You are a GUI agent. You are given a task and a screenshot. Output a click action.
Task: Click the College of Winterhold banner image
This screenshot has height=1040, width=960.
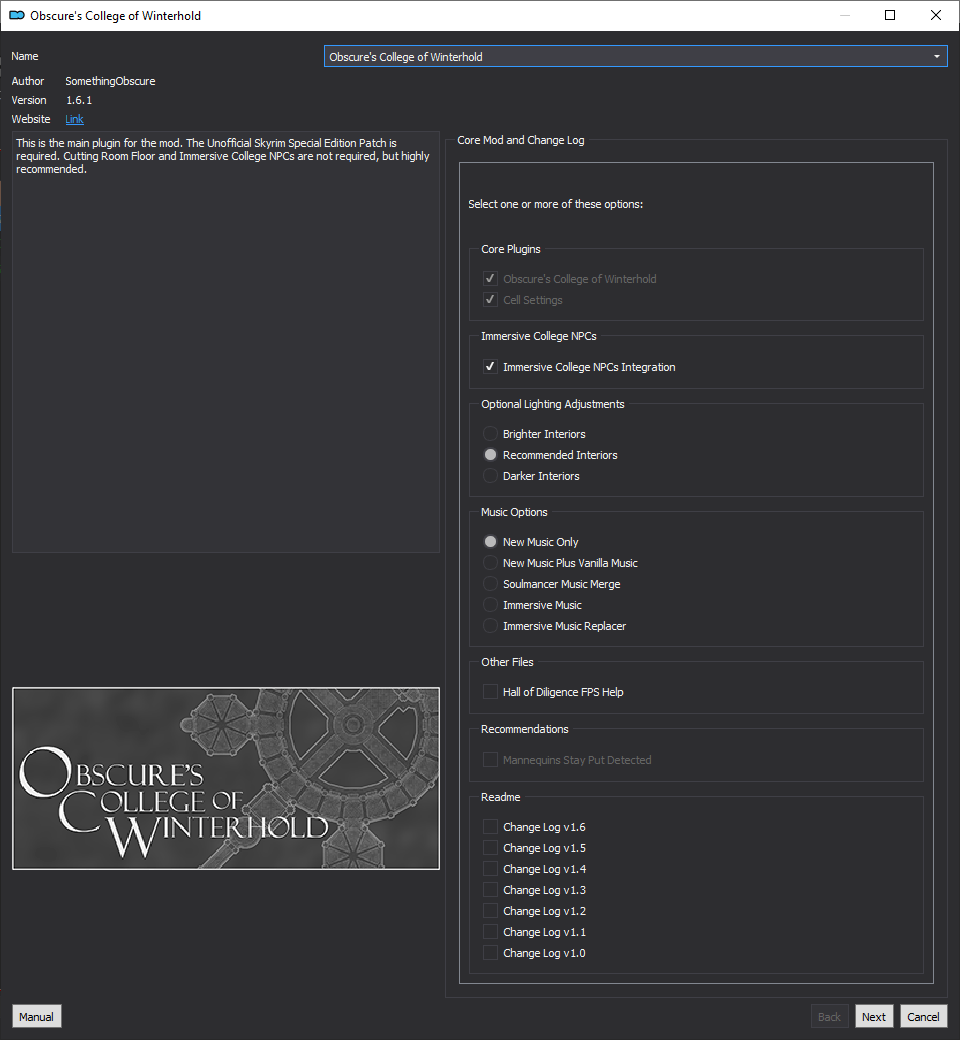tap(226, 778)
